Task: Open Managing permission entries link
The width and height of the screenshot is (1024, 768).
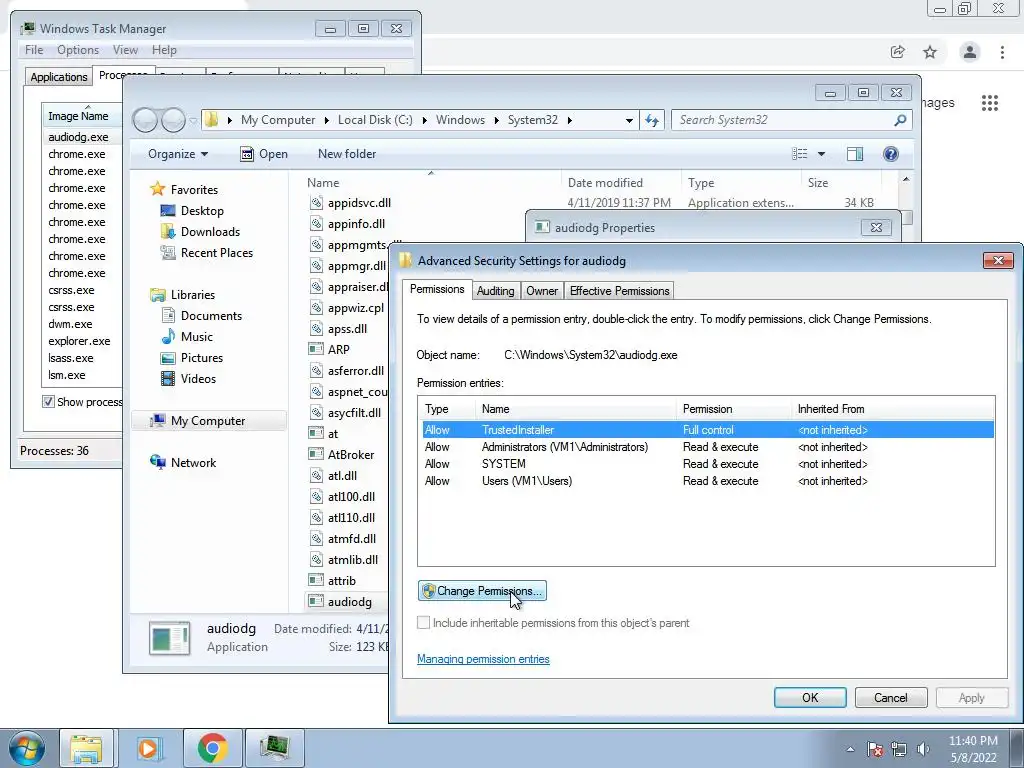Action: (483, 659)
